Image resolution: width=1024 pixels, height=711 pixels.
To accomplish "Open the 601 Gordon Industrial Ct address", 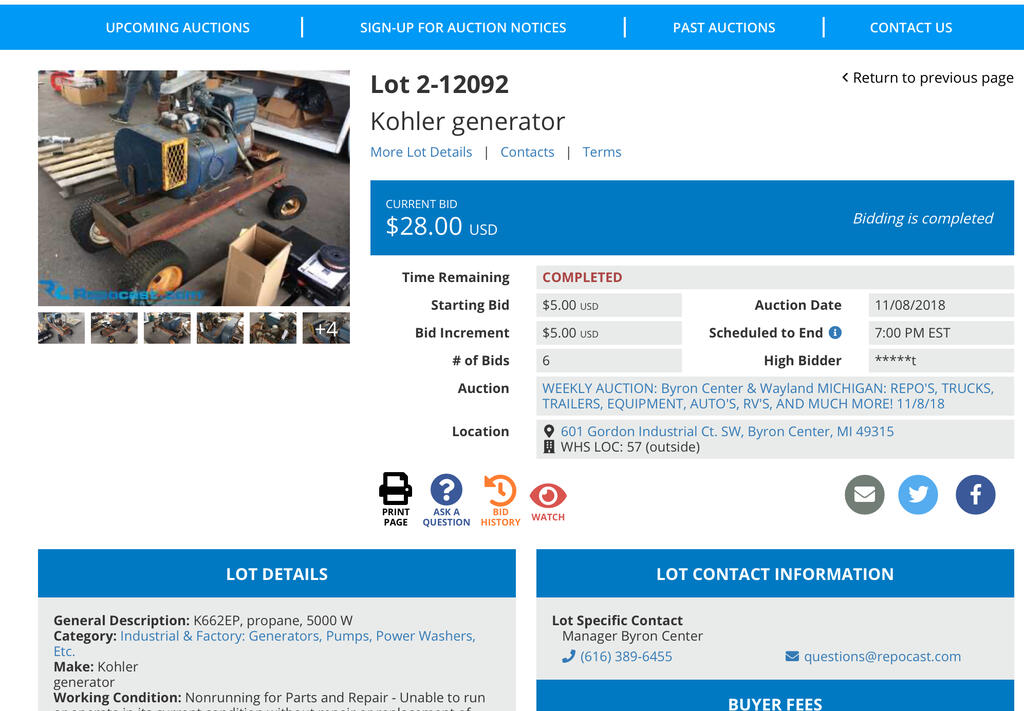I will pos(727,431).
